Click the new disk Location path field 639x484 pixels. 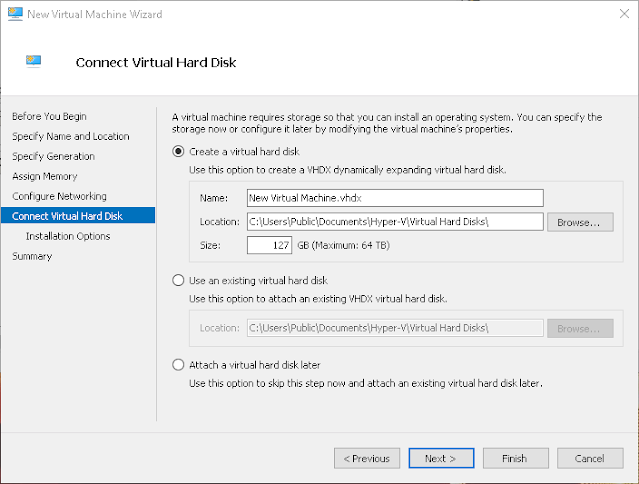(394, 222)
